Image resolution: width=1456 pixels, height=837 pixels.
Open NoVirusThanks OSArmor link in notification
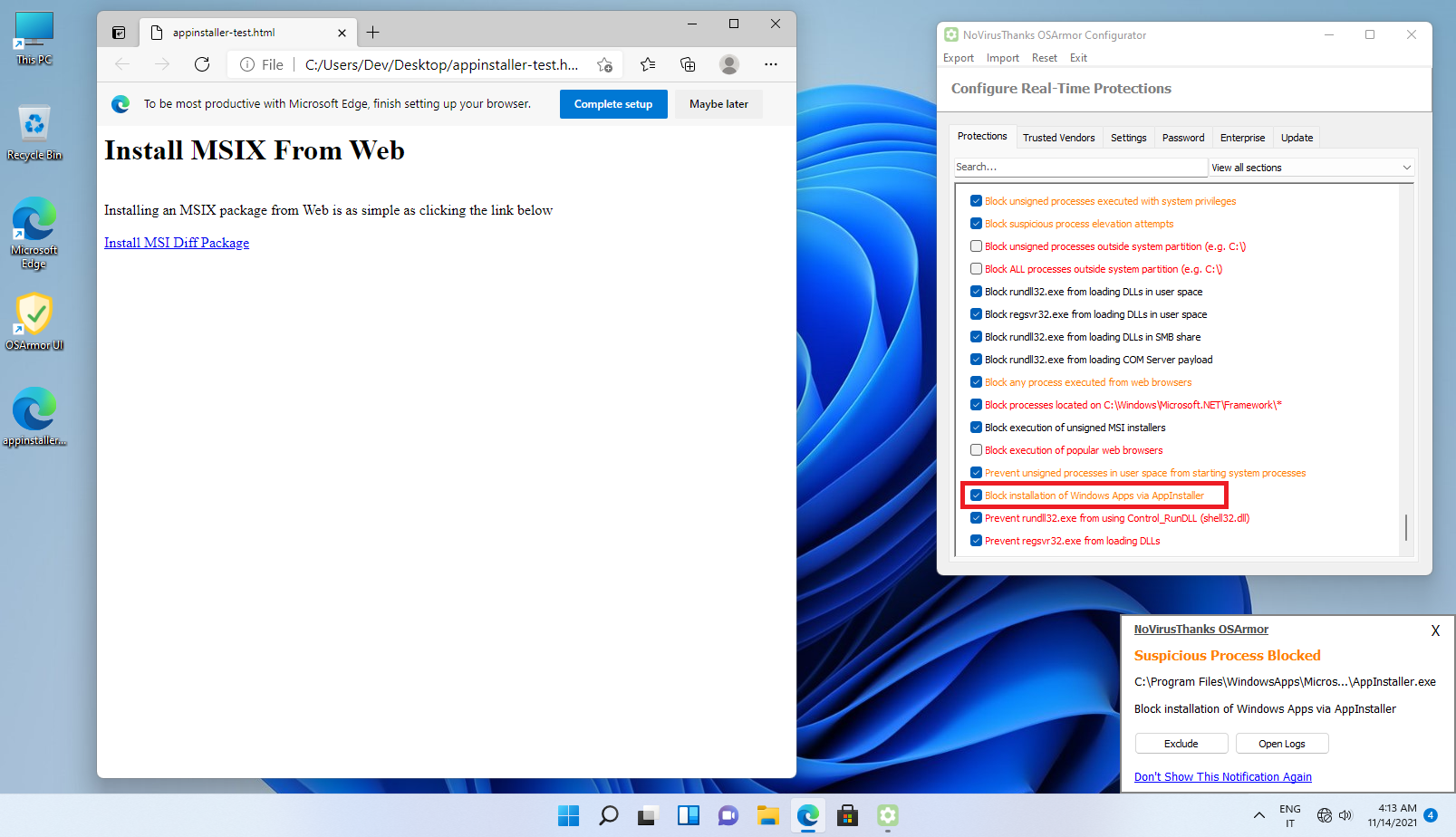tap(1201, 630)
